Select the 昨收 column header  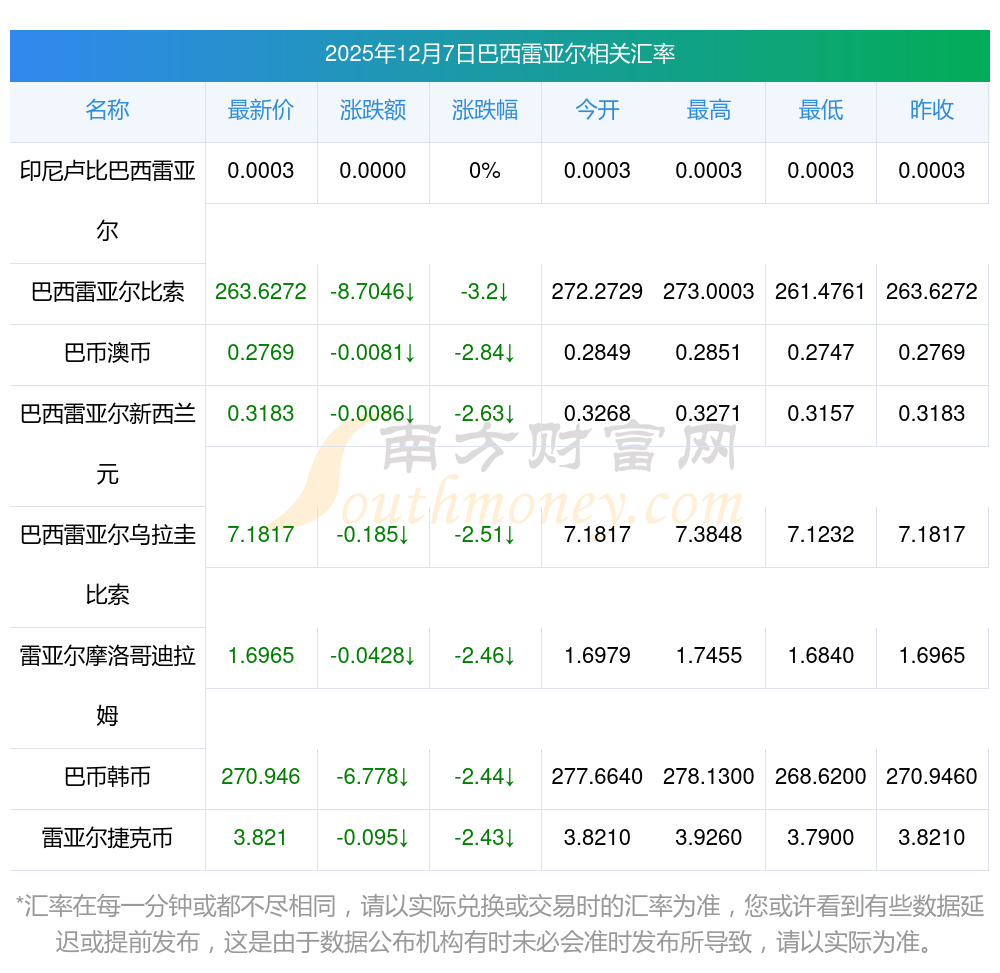tap(932, 110)
